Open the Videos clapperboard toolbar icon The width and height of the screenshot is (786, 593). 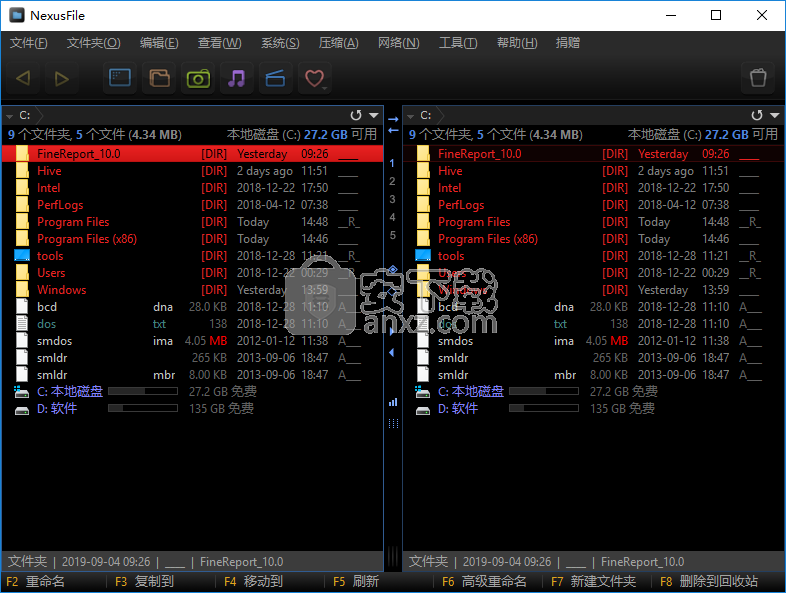coord(275,78)
